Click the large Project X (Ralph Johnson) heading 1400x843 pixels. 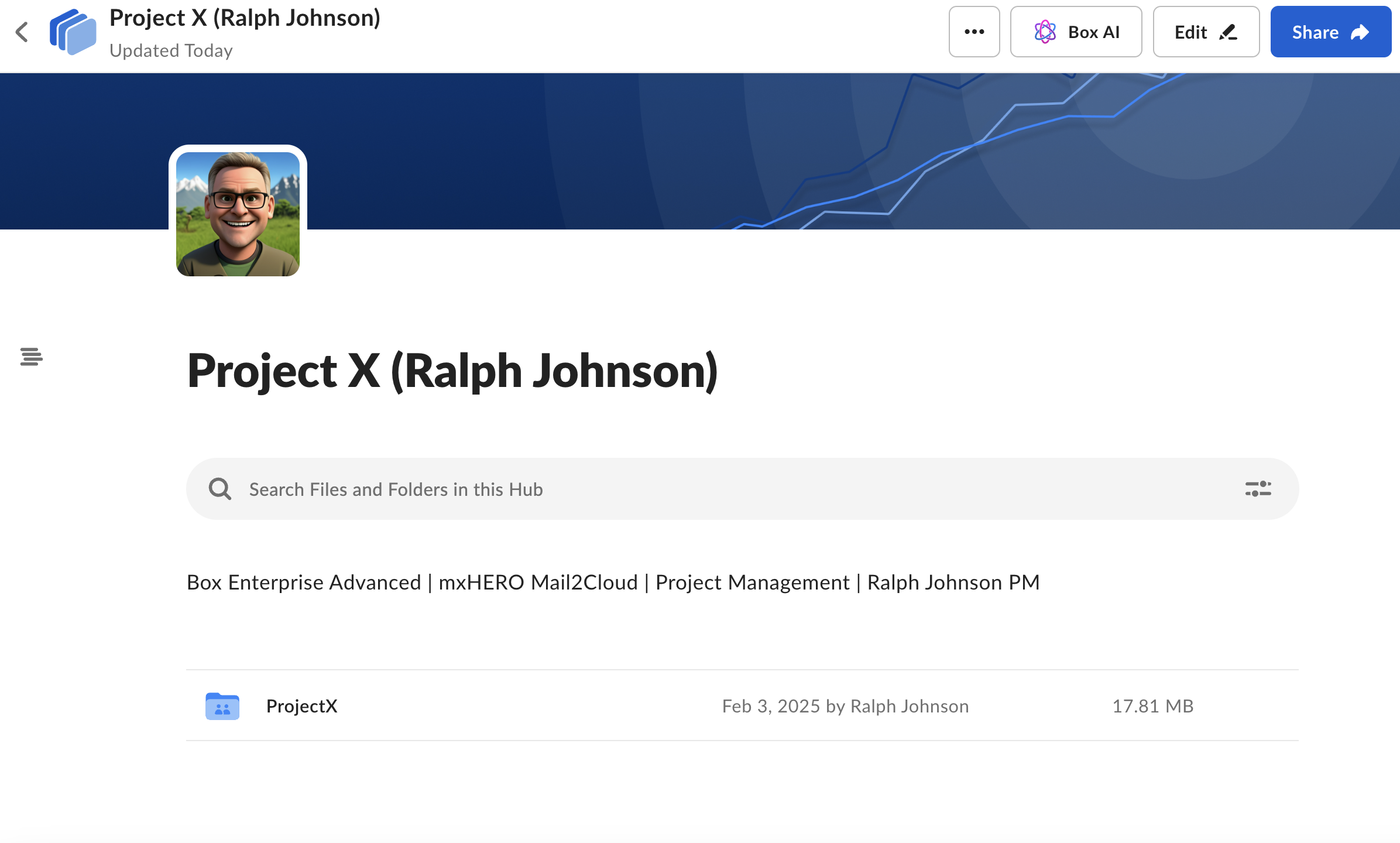452,371
